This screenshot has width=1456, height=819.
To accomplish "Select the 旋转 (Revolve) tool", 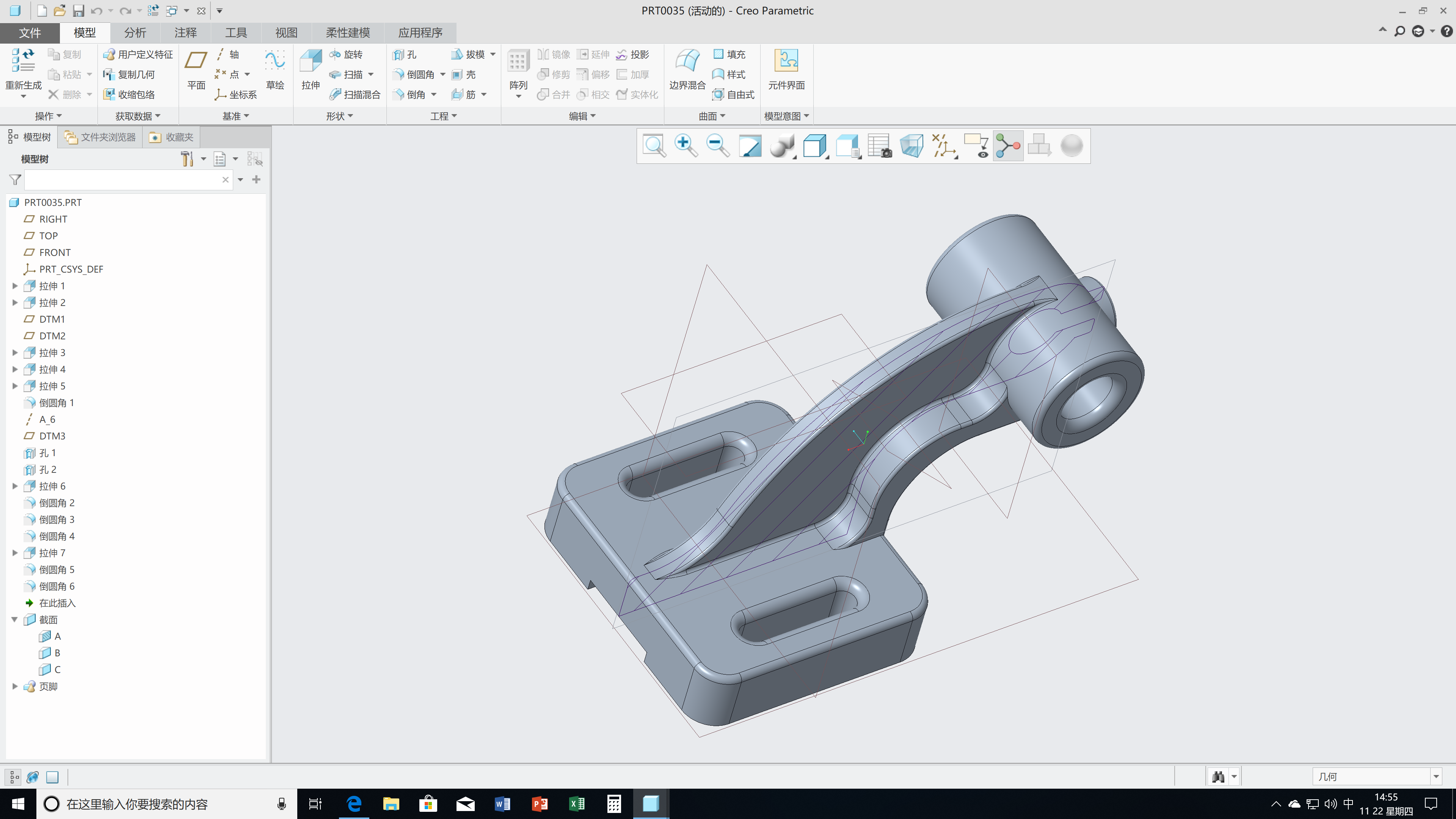I will tap(346, 54).
